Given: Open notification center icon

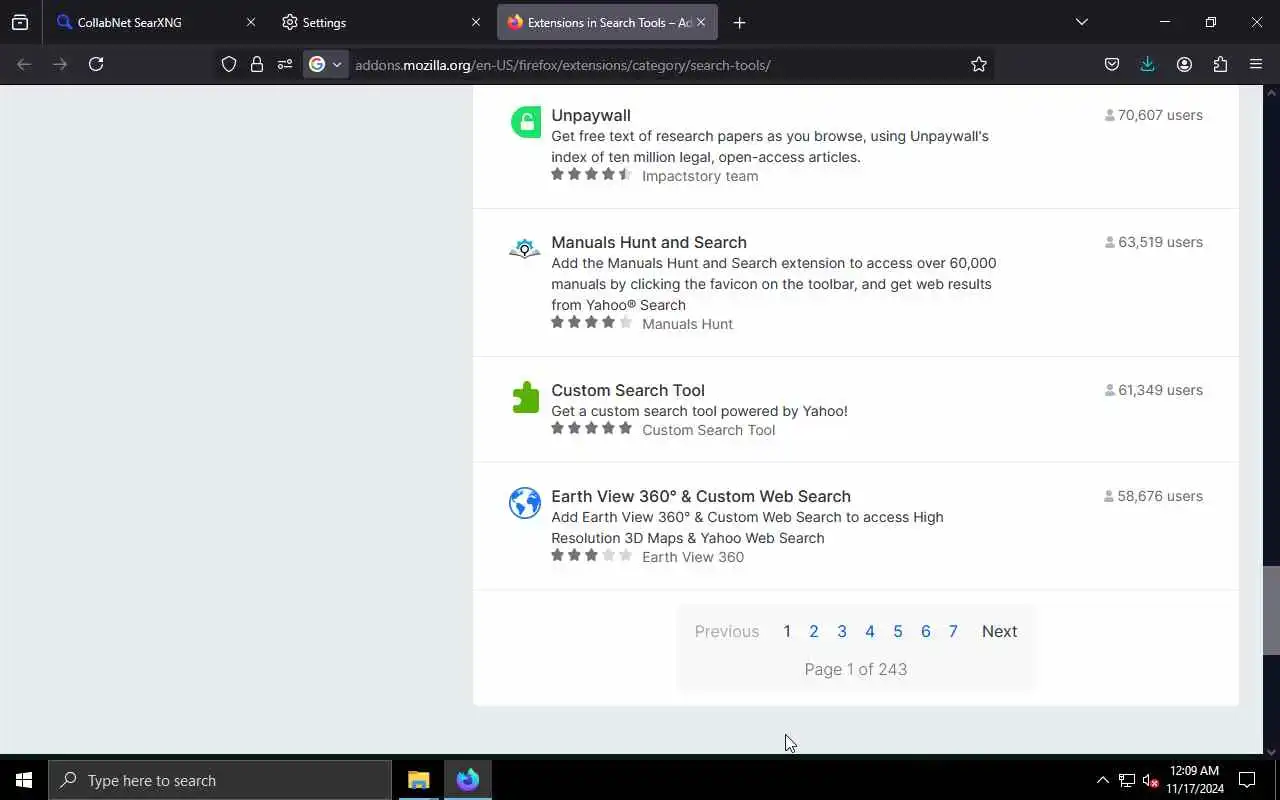Looking at the screenshot, I should click(1247, 780).
